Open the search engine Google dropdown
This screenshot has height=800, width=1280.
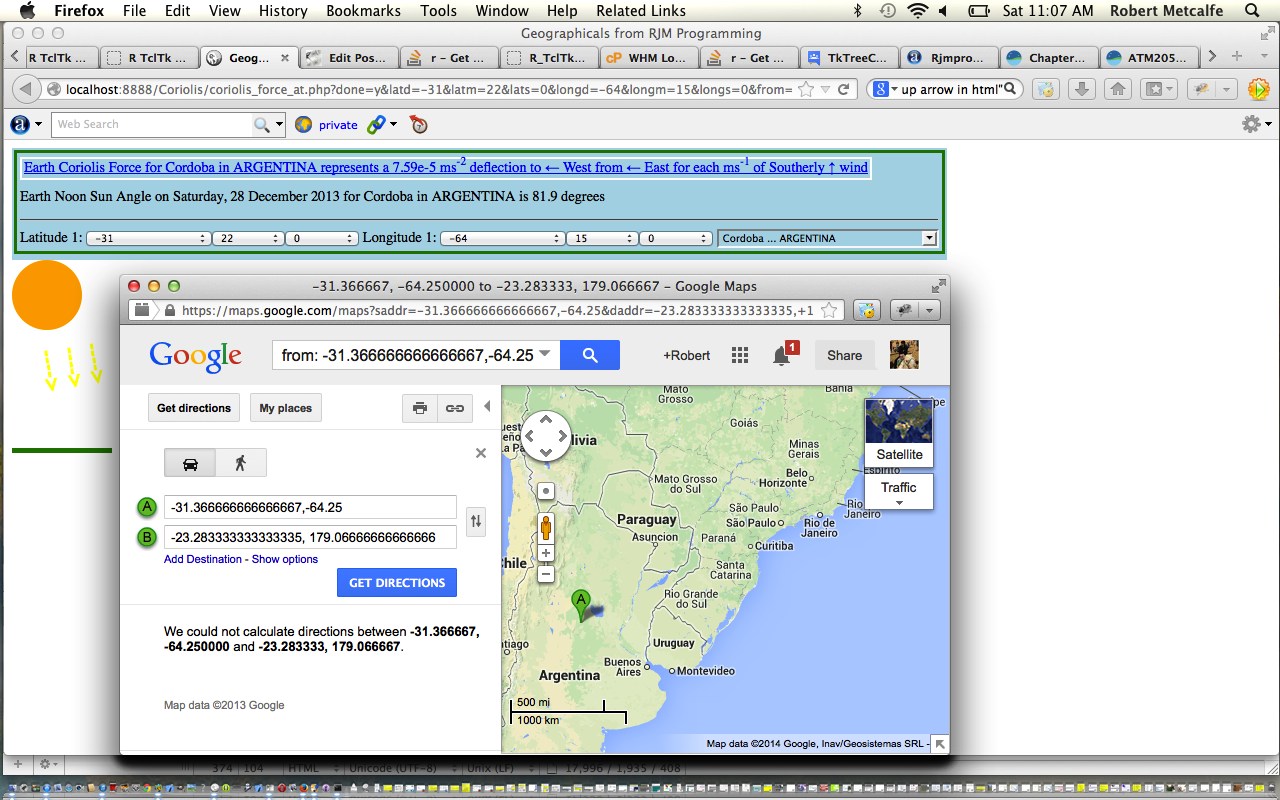[x=885, y=89]
